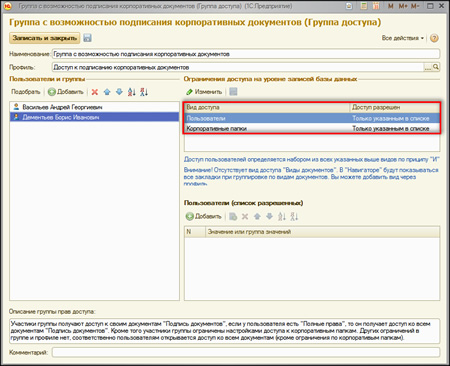Click the magnifier icon in Профиль field
The width and height of the screenshot is (450, 366).
(x=436, y=67)
